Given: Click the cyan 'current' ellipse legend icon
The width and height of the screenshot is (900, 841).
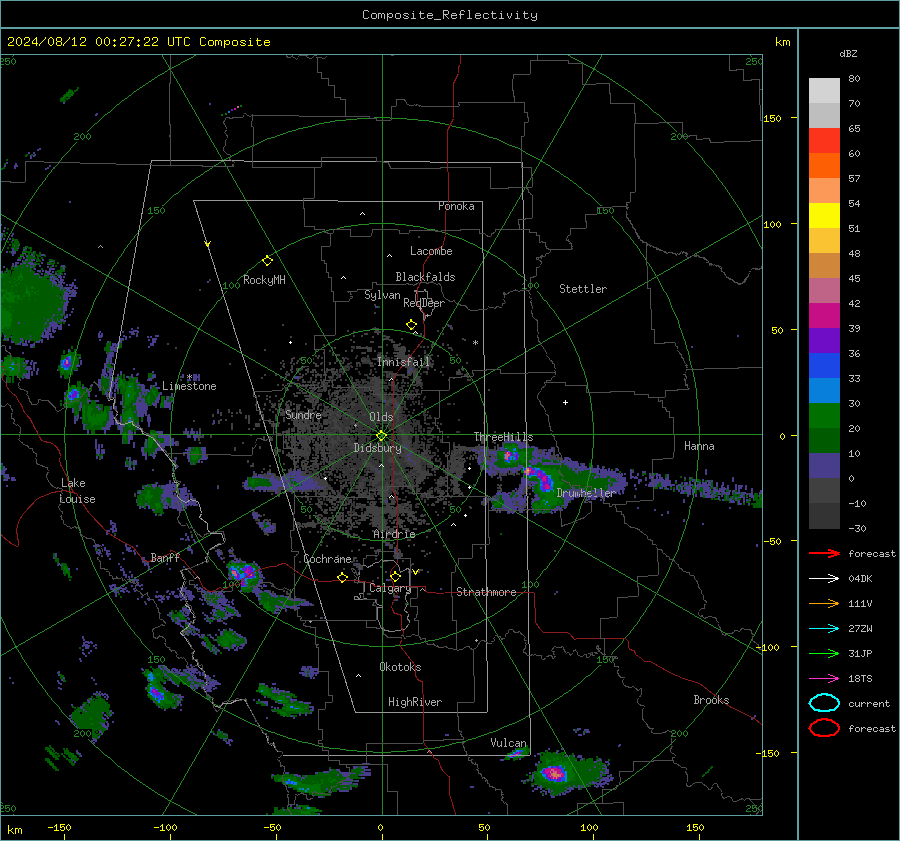Looking at the screenshot, I should pyautogui.click(x=824, y=703).
